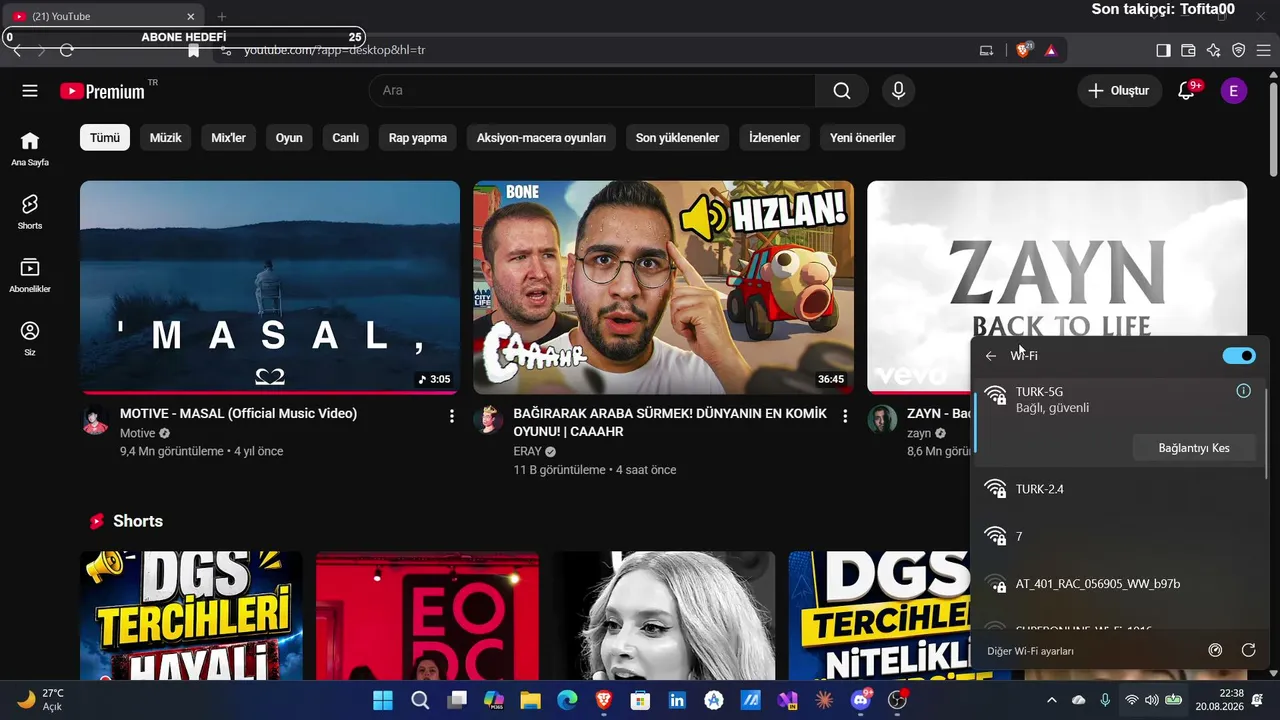Viewport: 1280px width, 720px height.
Task: Go to Ana Sayfa in the sidebar
Action: click(30, 148)
